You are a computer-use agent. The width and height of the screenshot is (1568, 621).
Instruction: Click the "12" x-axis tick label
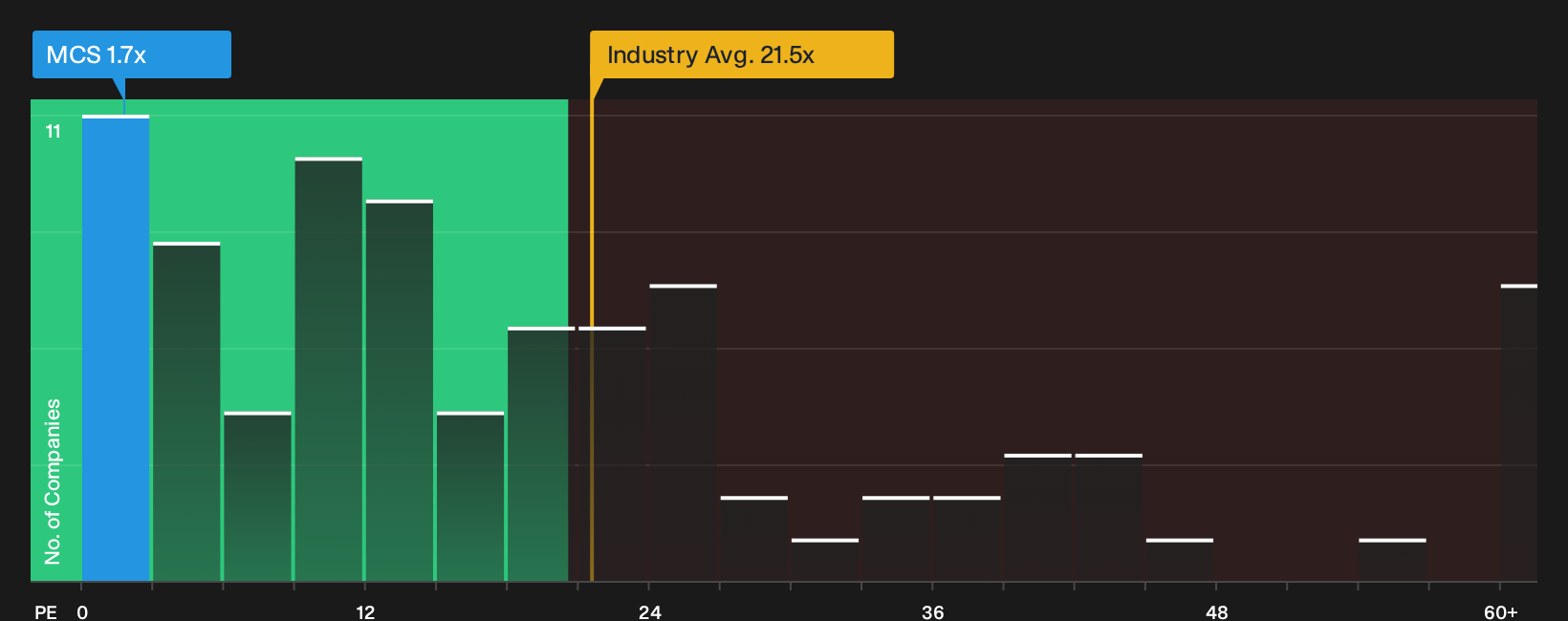365,612
